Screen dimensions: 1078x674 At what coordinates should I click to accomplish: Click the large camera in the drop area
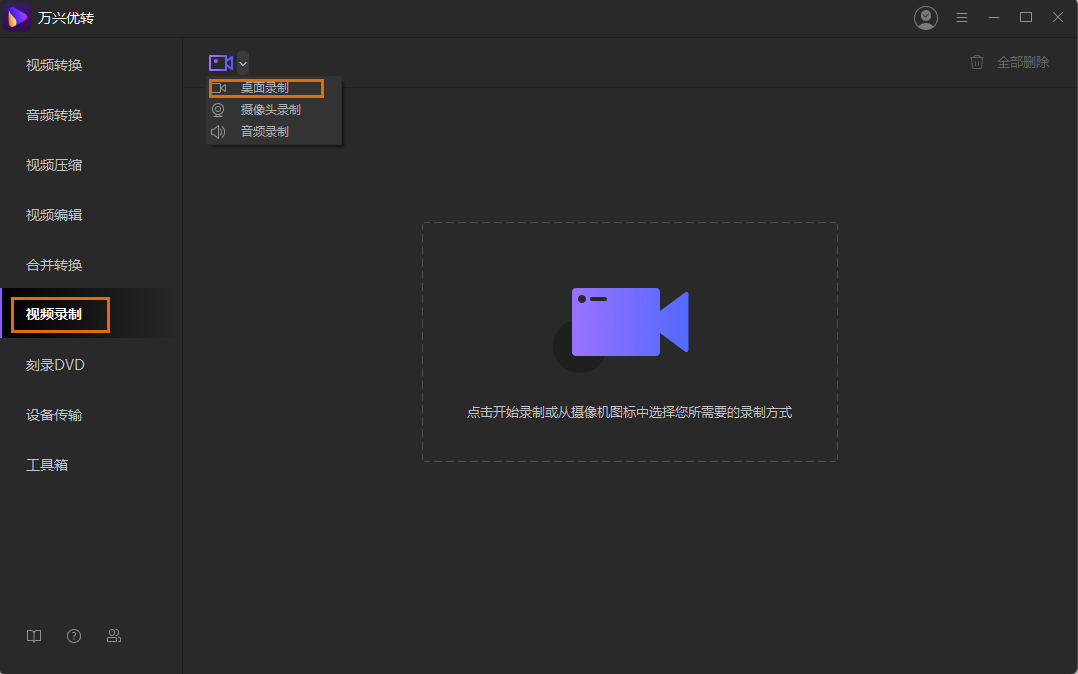click(629, 322)
